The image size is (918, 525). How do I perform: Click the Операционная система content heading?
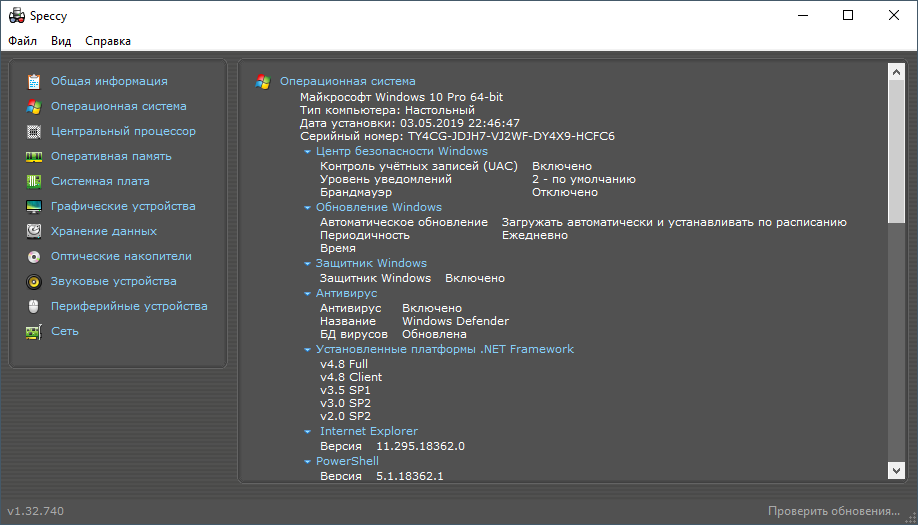pos(348,81)
